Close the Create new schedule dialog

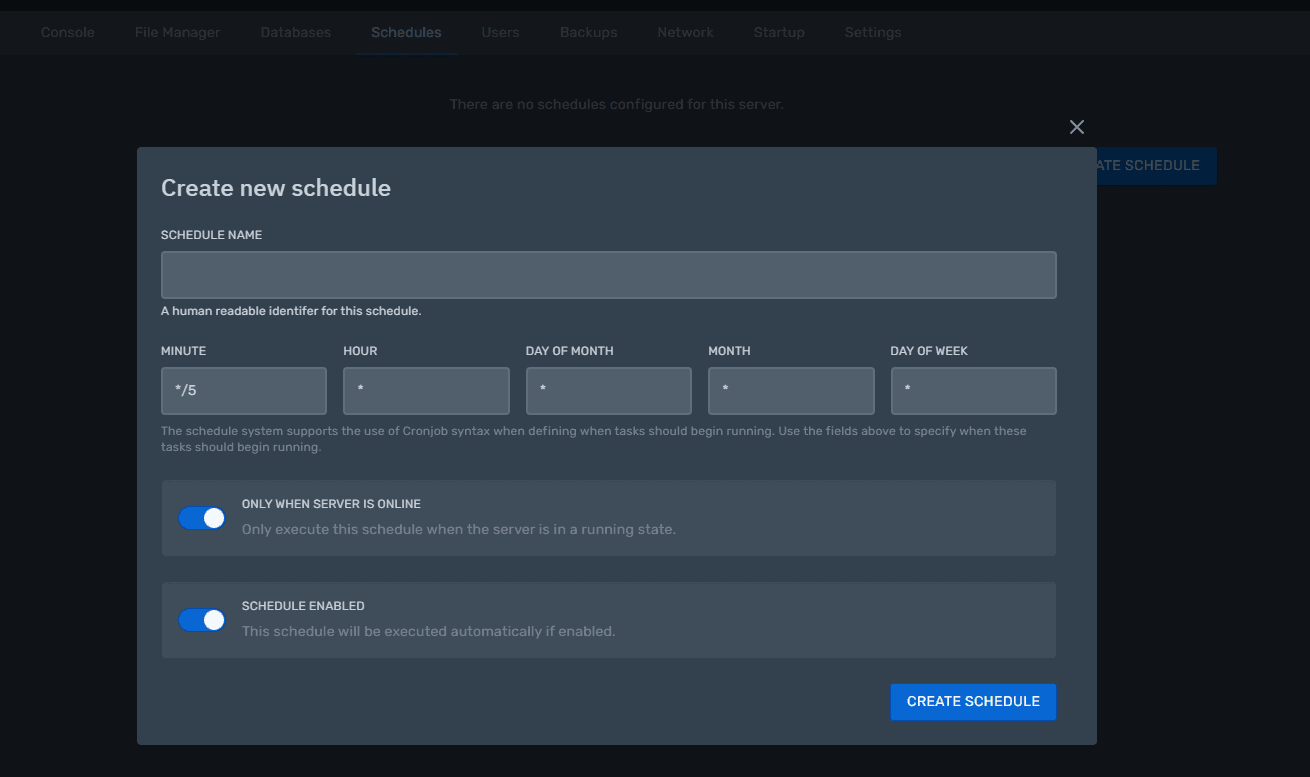[x=1076, y=127]
